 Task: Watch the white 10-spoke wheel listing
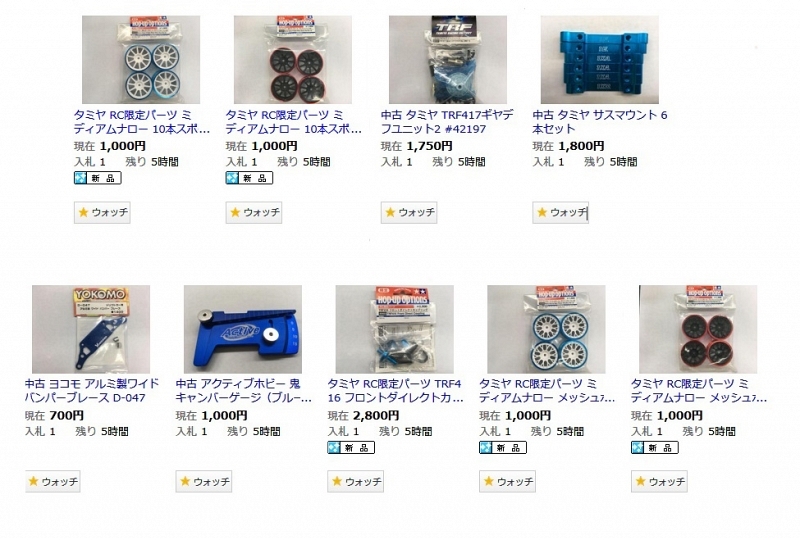click(102, 212)
